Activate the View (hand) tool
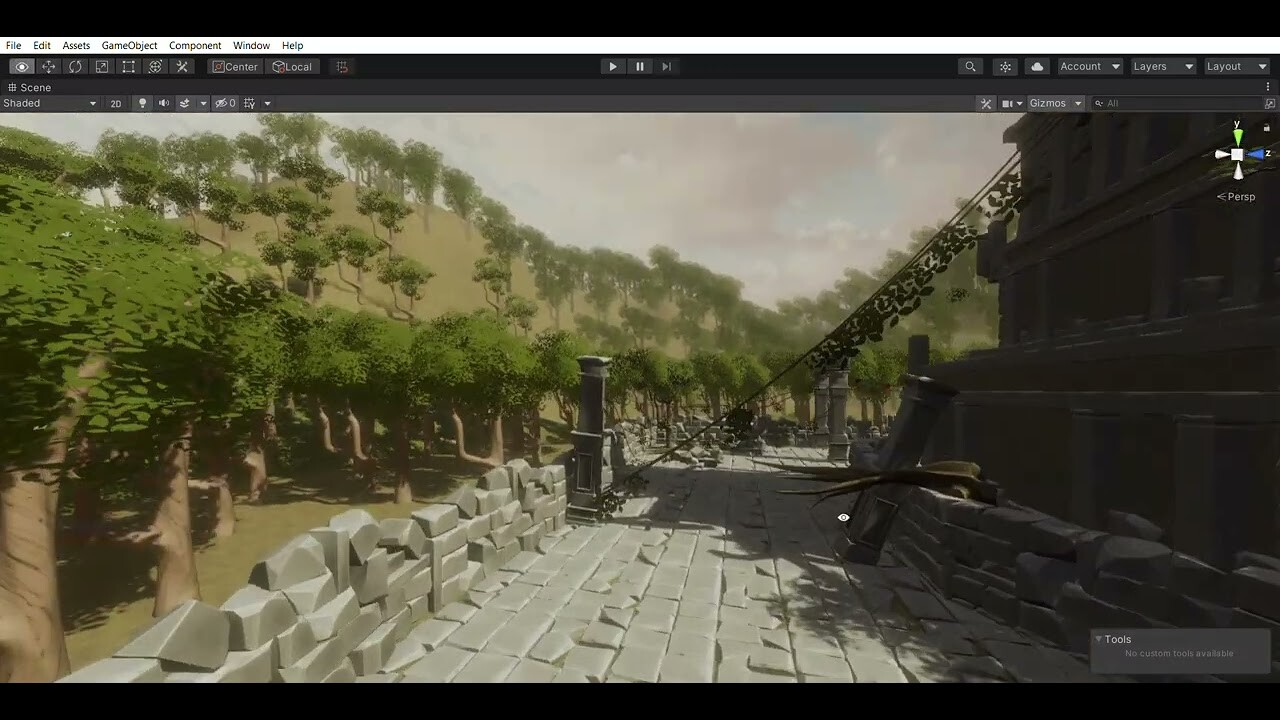 (22, 66)
